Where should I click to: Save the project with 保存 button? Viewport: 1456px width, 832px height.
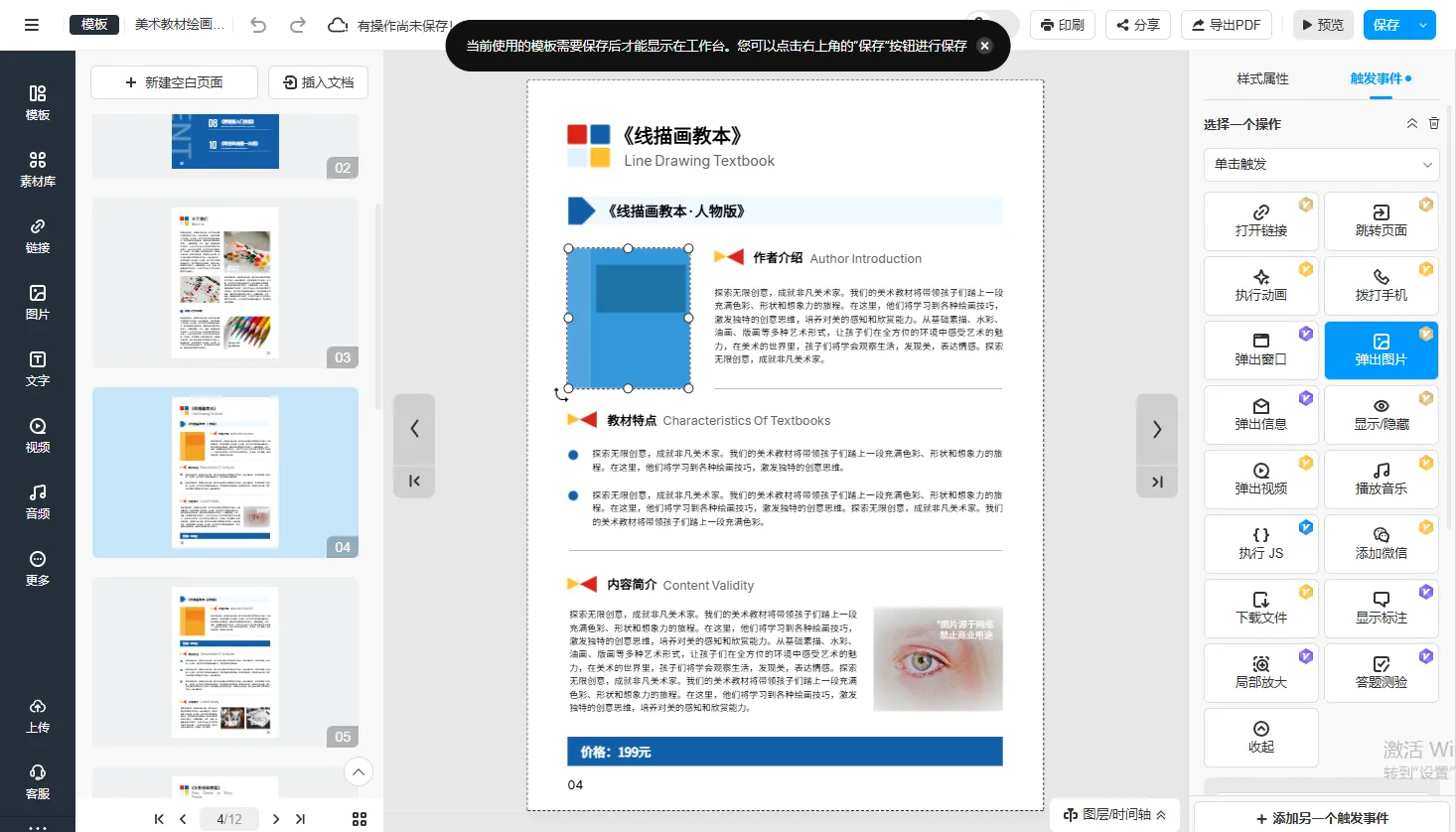tap(1387, 25)
